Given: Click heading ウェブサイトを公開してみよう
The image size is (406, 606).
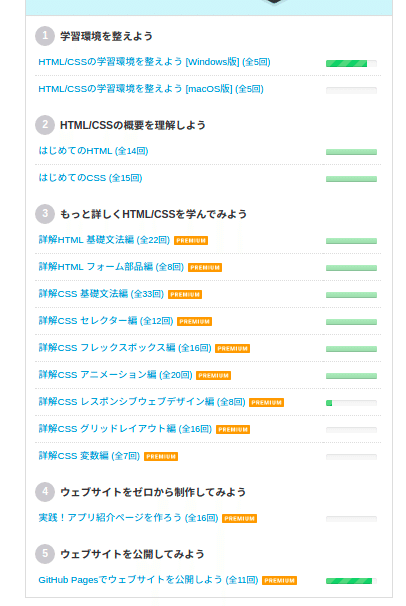Looking at the screenshot, I should point(132,554).
